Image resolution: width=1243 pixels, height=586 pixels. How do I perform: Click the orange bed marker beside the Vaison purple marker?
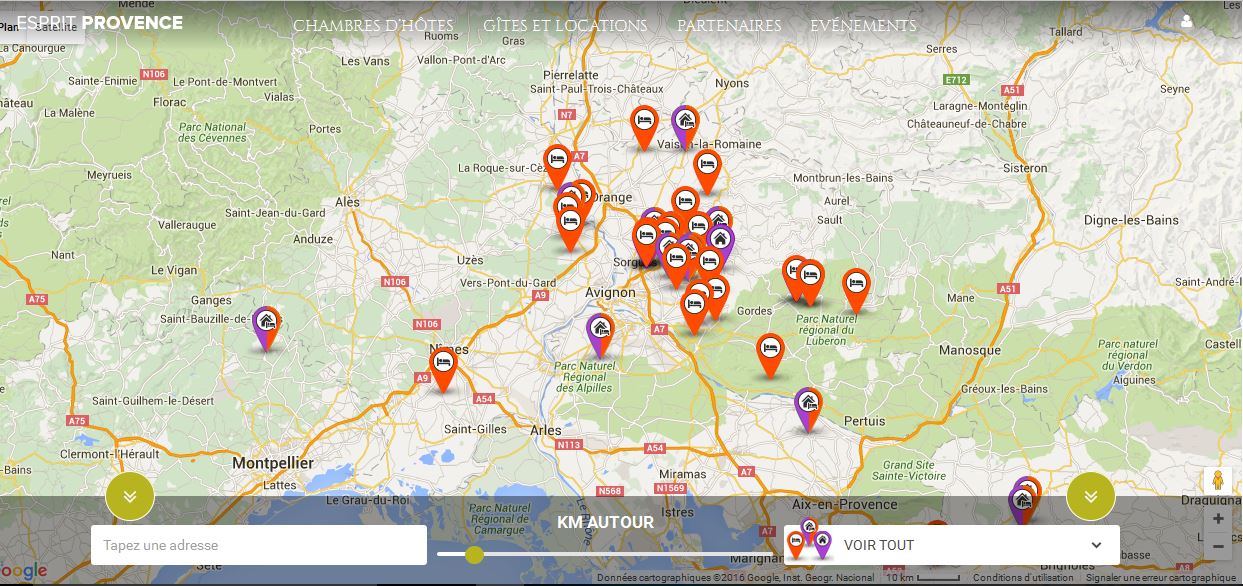645,127
